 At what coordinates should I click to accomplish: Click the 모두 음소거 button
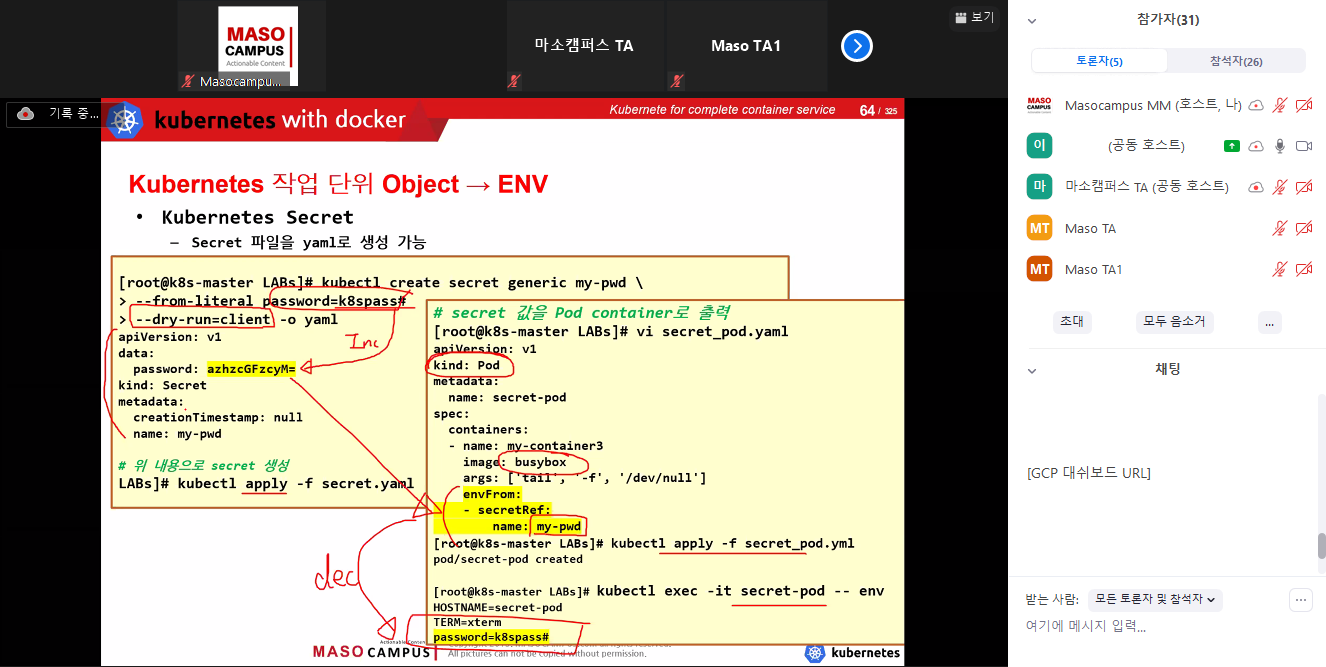pos(1175,322)
